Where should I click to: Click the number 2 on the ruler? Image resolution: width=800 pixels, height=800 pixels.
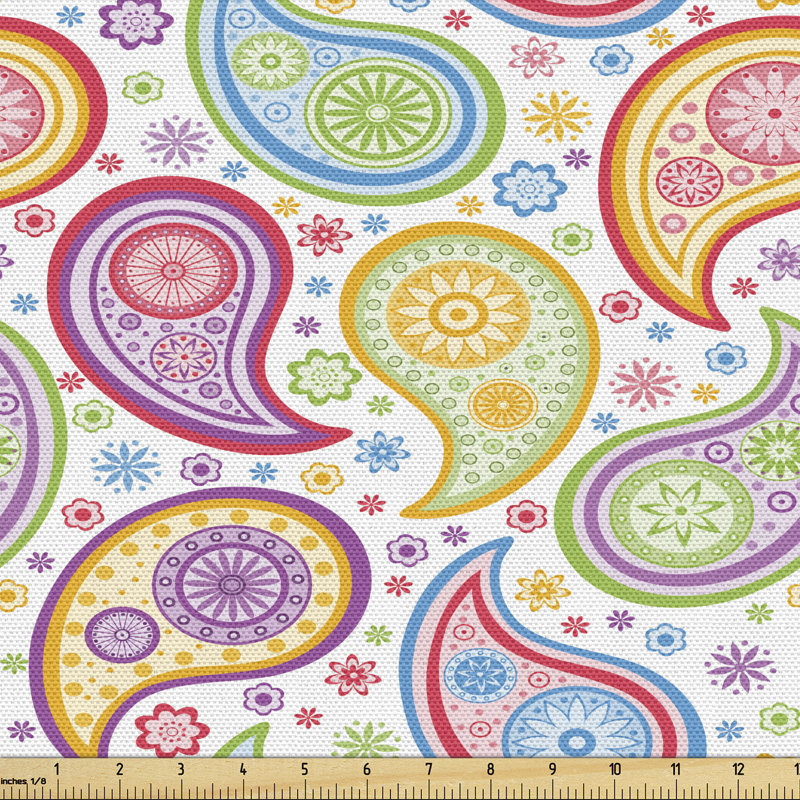[x=119, y=769]
